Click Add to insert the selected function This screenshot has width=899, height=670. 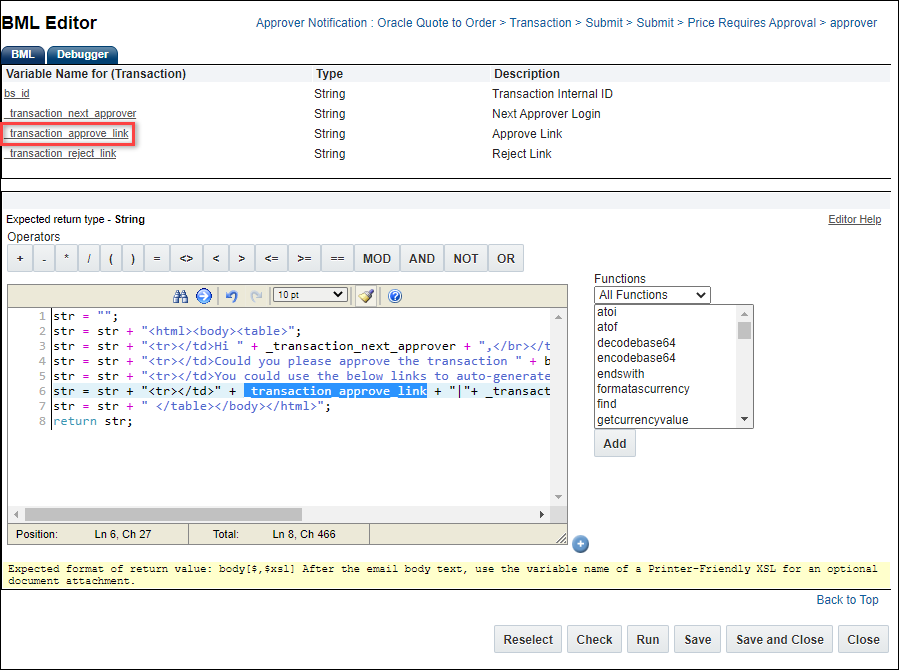tap(614, 443)
